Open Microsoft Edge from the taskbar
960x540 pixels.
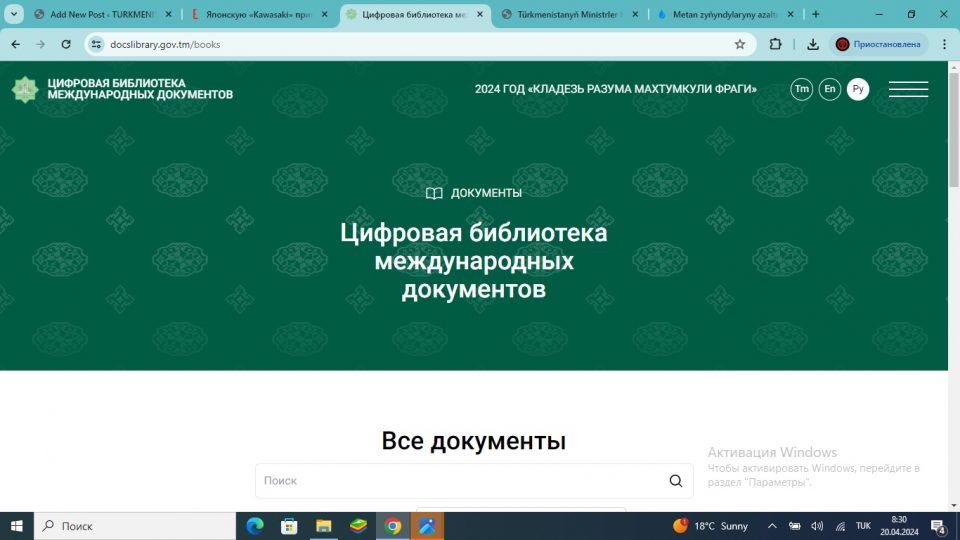[254, 526]
